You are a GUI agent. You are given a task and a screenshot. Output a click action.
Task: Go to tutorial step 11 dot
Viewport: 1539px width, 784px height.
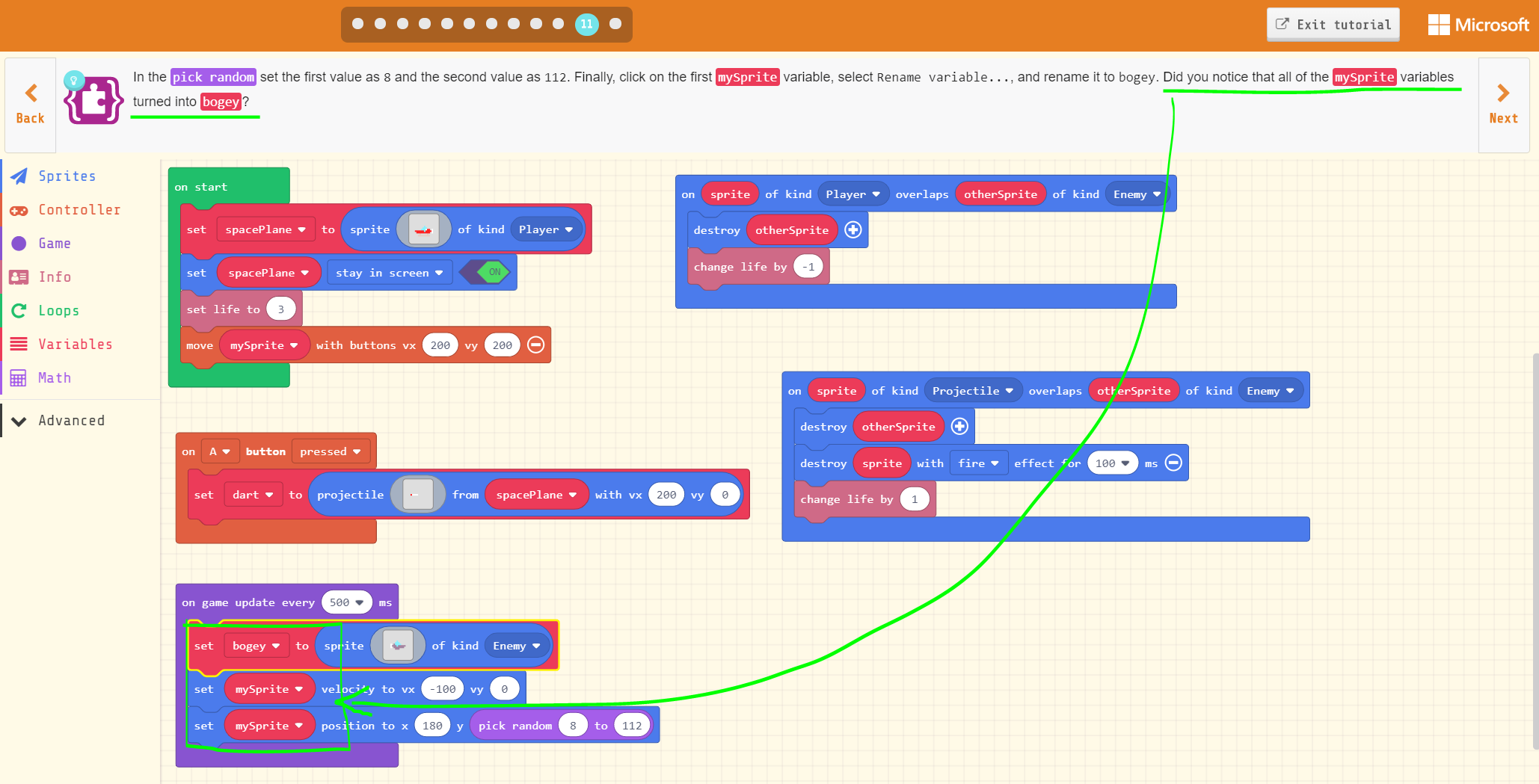point(586,24)
